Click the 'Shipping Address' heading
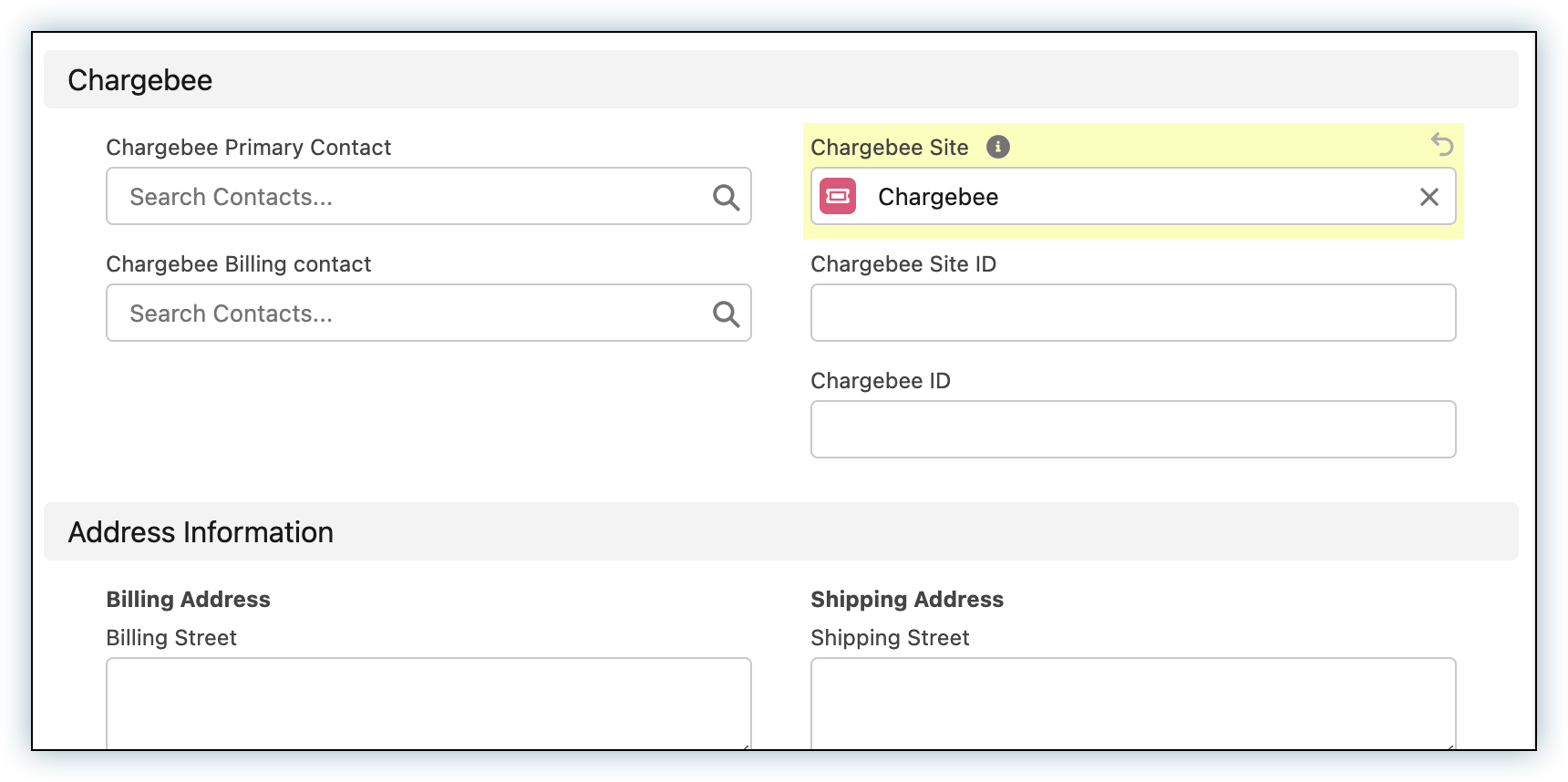 coord(907,600)
